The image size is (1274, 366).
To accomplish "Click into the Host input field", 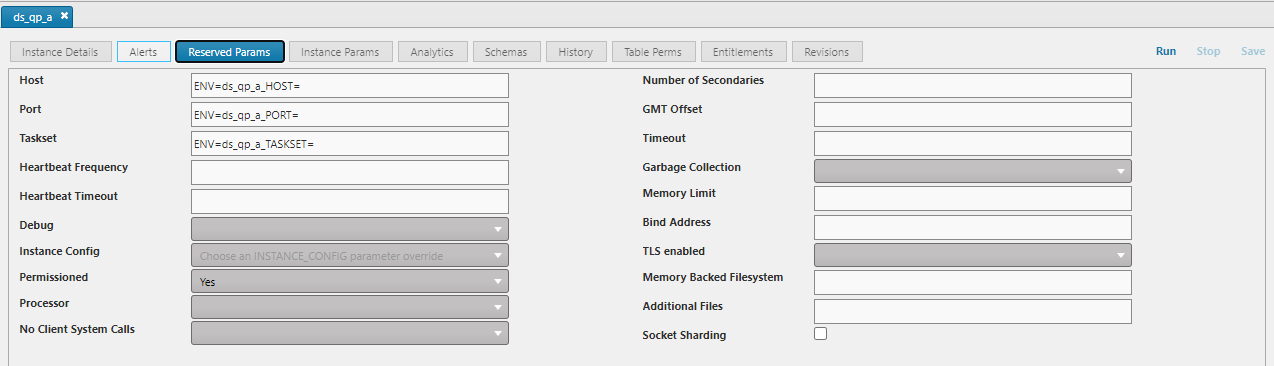I will click(x=350, y=85).
